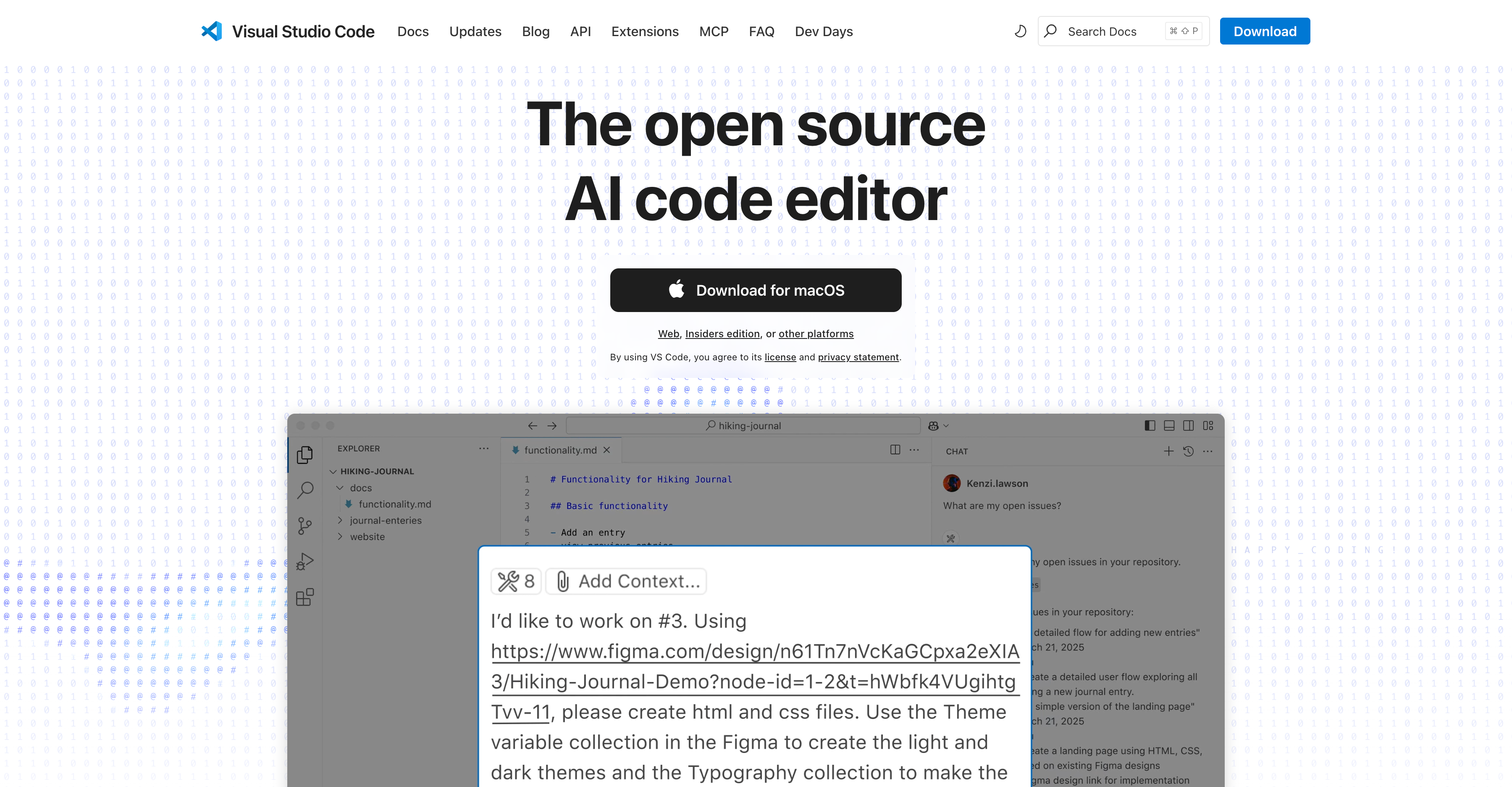Click the tools count icon showing 8
1512x787 pixels.
click(x=515, y=581)
